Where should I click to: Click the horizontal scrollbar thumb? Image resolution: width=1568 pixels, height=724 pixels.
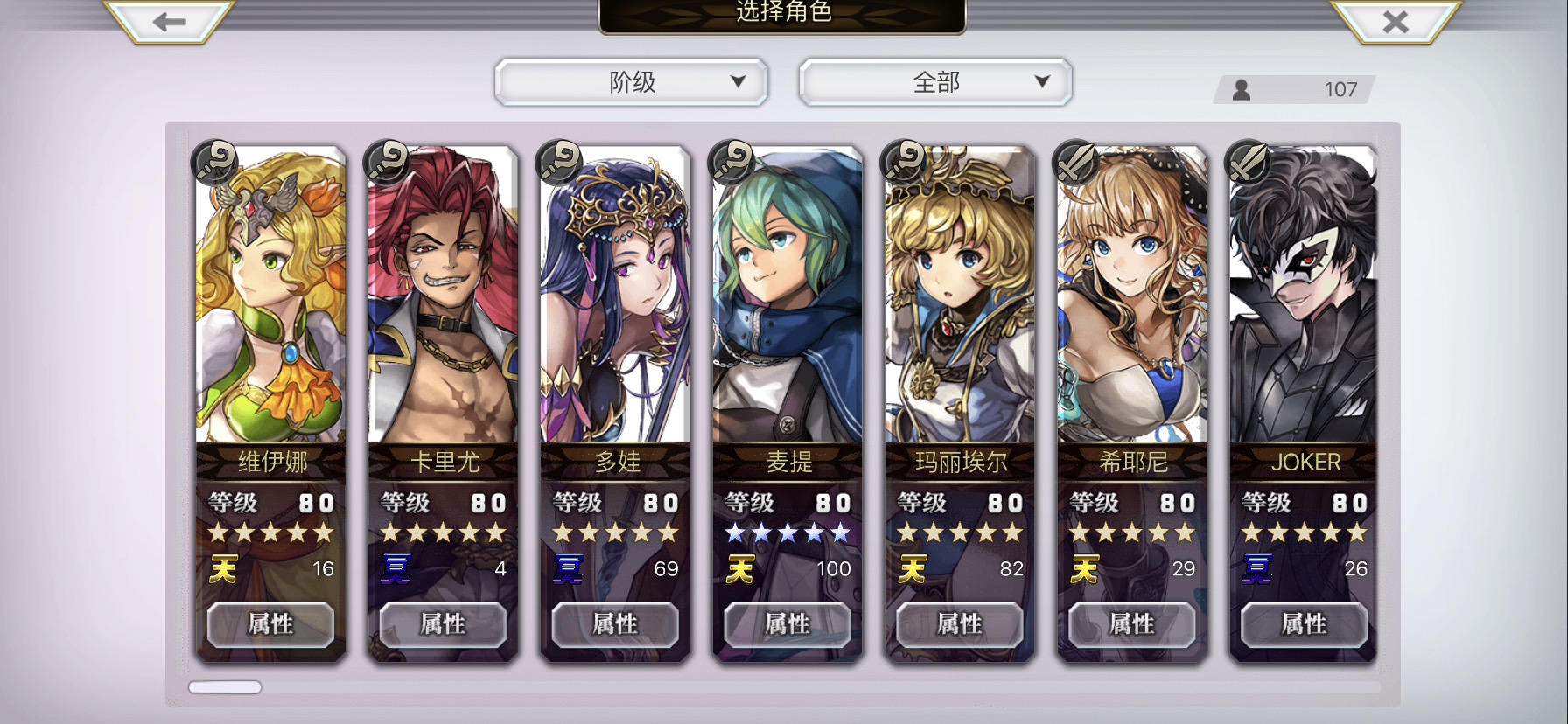(x=225, y=687)
